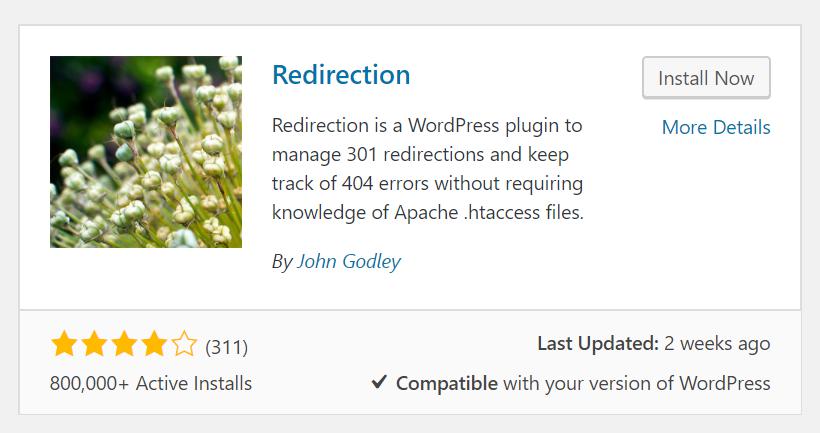Click the empty fifth rating star
The width and height of the screenshot is (820, 433).
(184, 344)
